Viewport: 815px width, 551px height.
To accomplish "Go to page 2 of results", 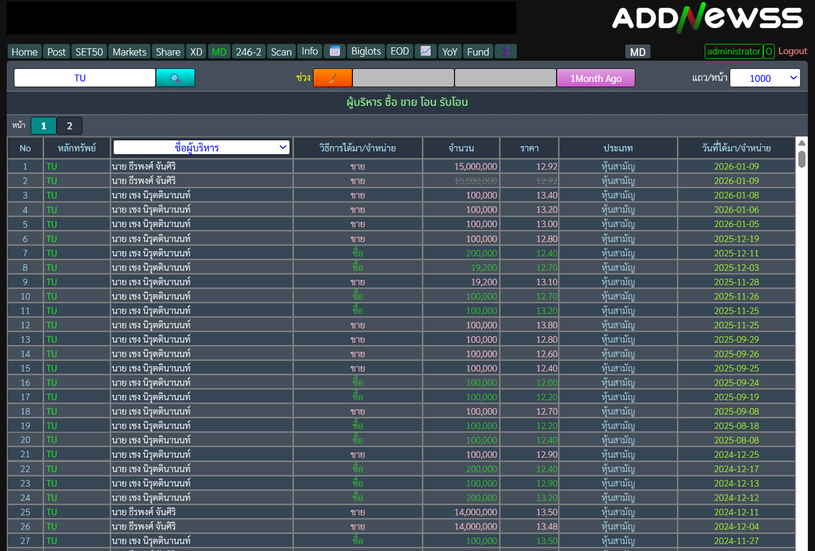I will tap(70, 125).
